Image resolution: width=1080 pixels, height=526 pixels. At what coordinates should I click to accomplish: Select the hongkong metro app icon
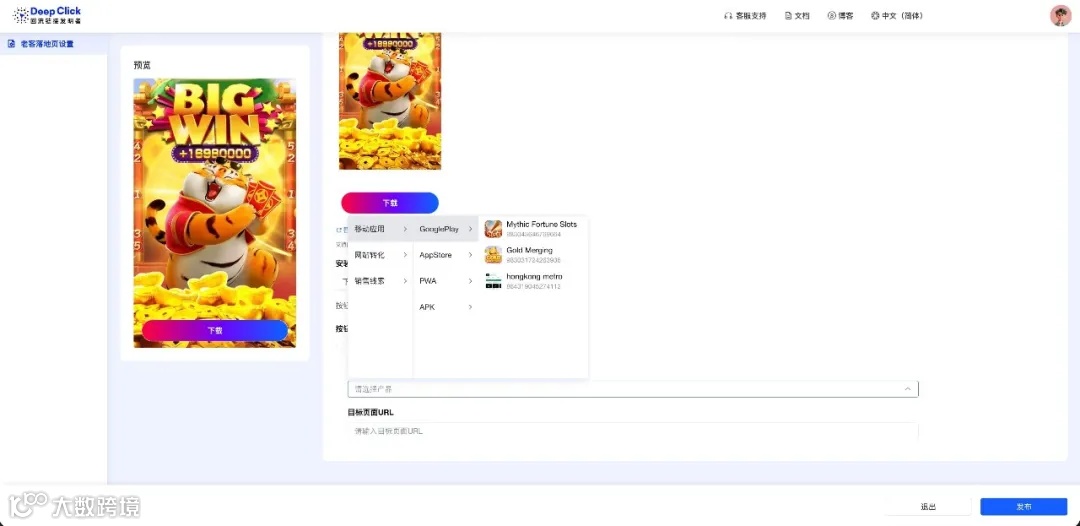click(x=493, y=281)
